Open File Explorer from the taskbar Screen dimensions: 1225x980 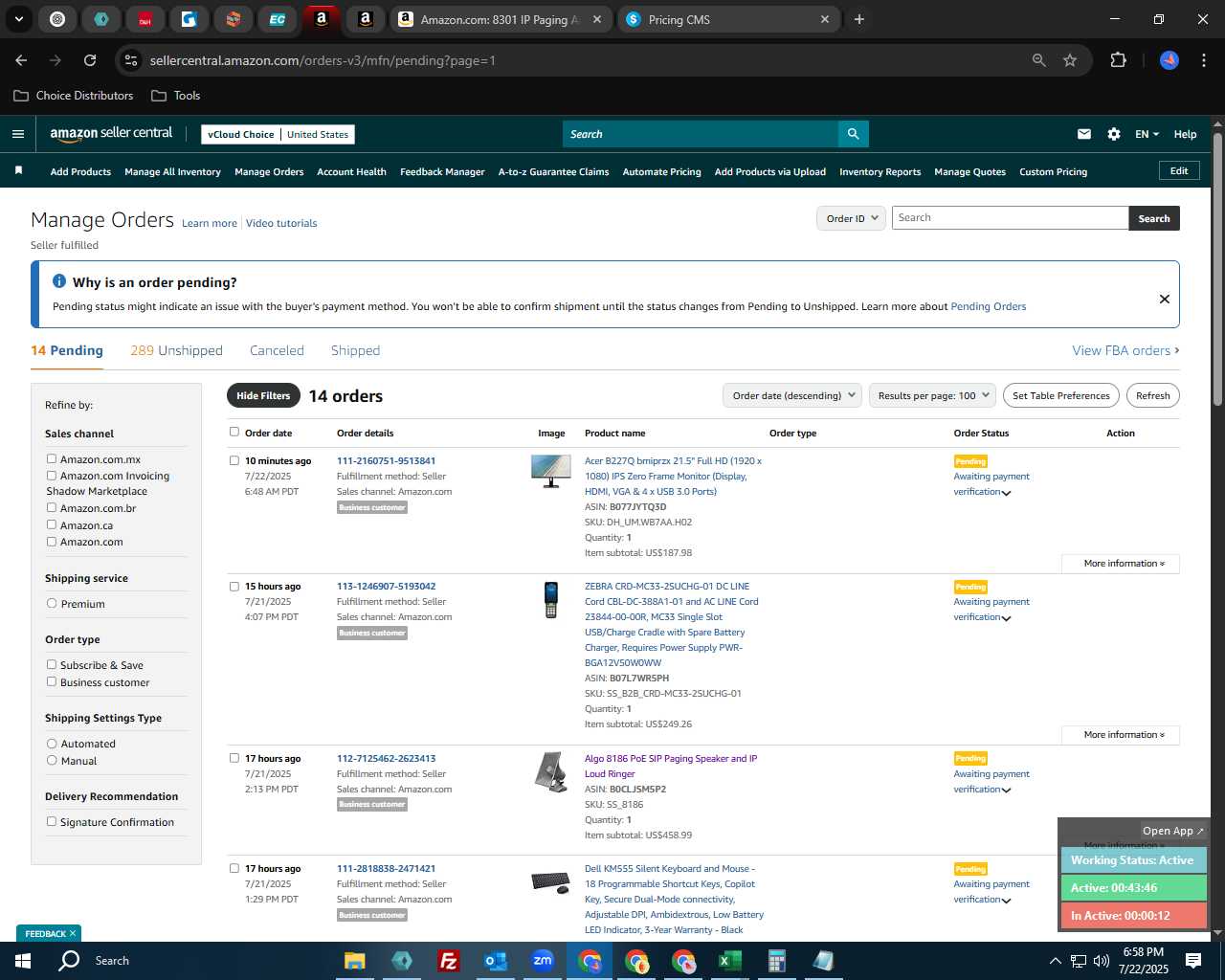pos(355,961)
